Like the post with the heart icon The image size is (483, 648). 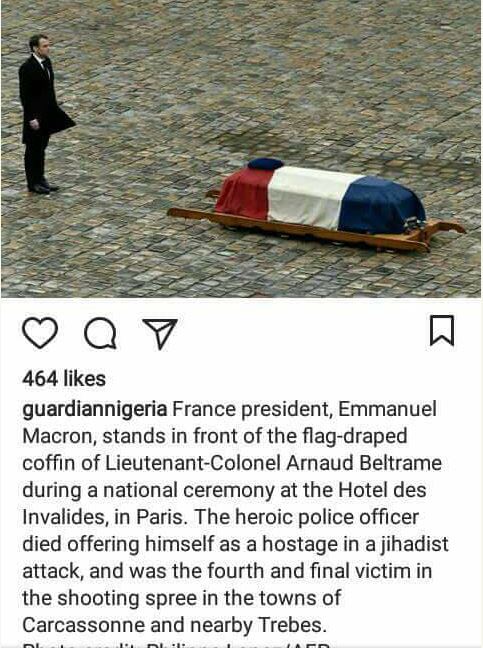pyautogui.click(x=40, y=333)
